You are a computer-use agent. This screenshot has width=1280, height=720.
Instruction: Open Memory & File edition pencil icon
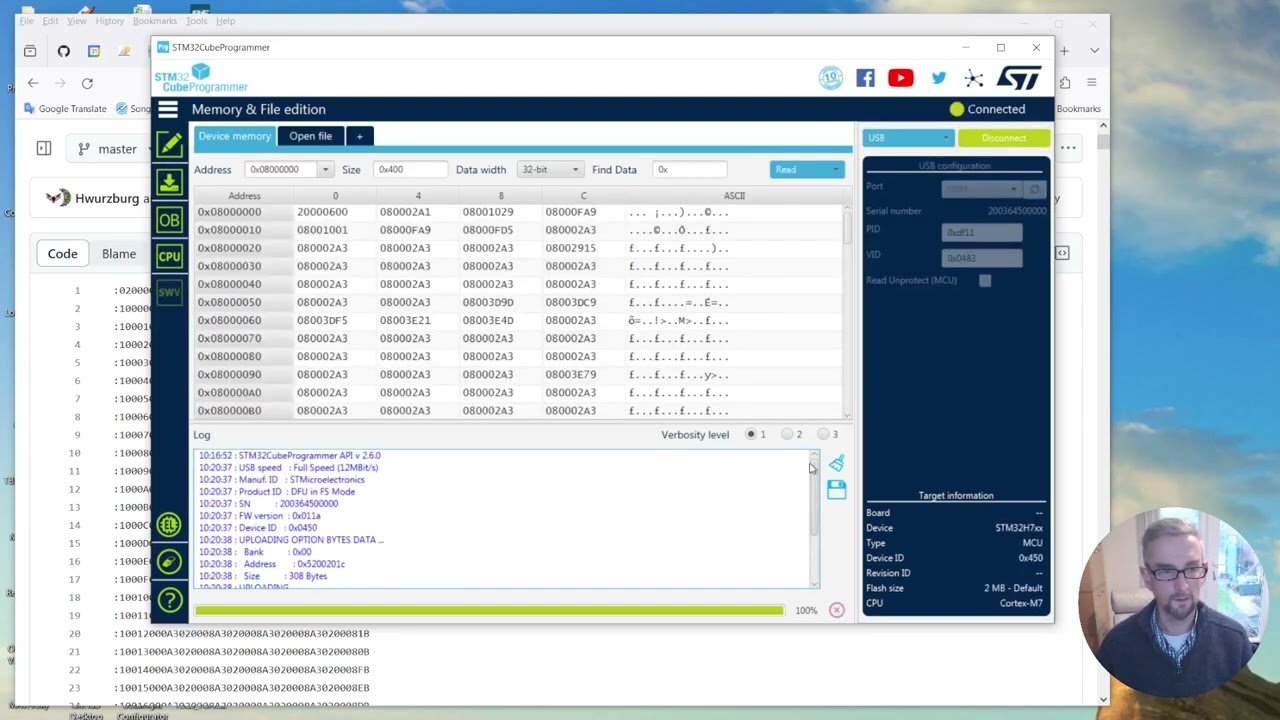[x=169, y=146]
